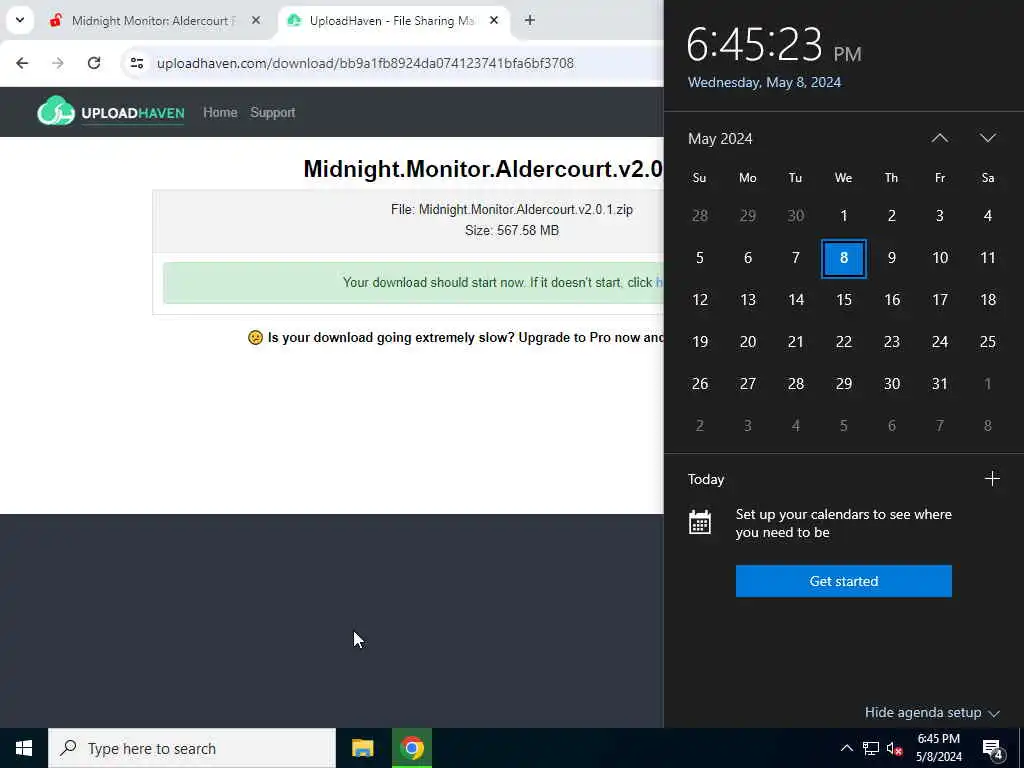Image resolution: width=1024 pixels, height=768 pixels.
Task: Open the Support link on UploadHaven
Action: click(272, 112)
